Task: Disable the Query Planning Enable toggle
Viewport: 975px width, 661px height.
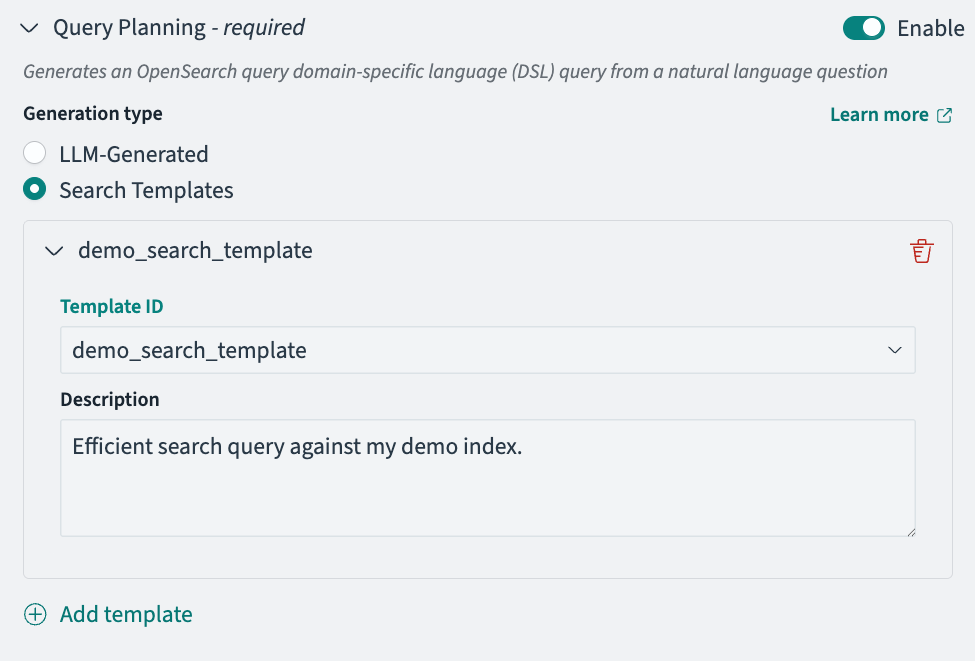Action: pos(864,28)
